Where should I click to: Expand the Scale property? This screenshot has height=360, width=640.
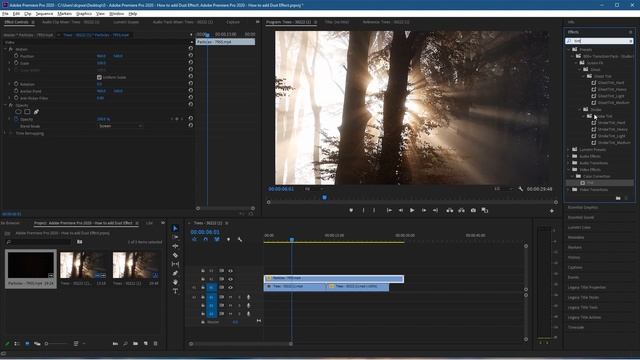click(x=10, y=63)
